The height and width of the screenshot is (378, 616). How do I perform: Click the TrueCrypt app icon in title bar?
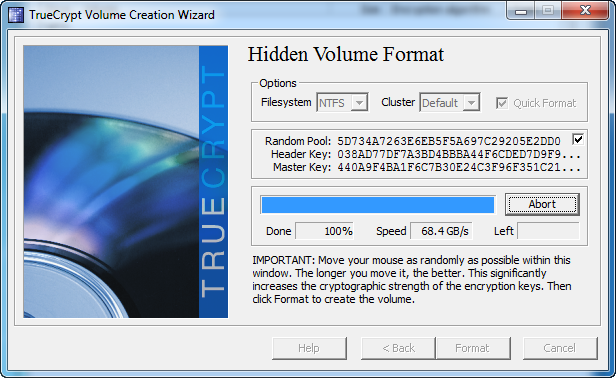tap(16, 15)
